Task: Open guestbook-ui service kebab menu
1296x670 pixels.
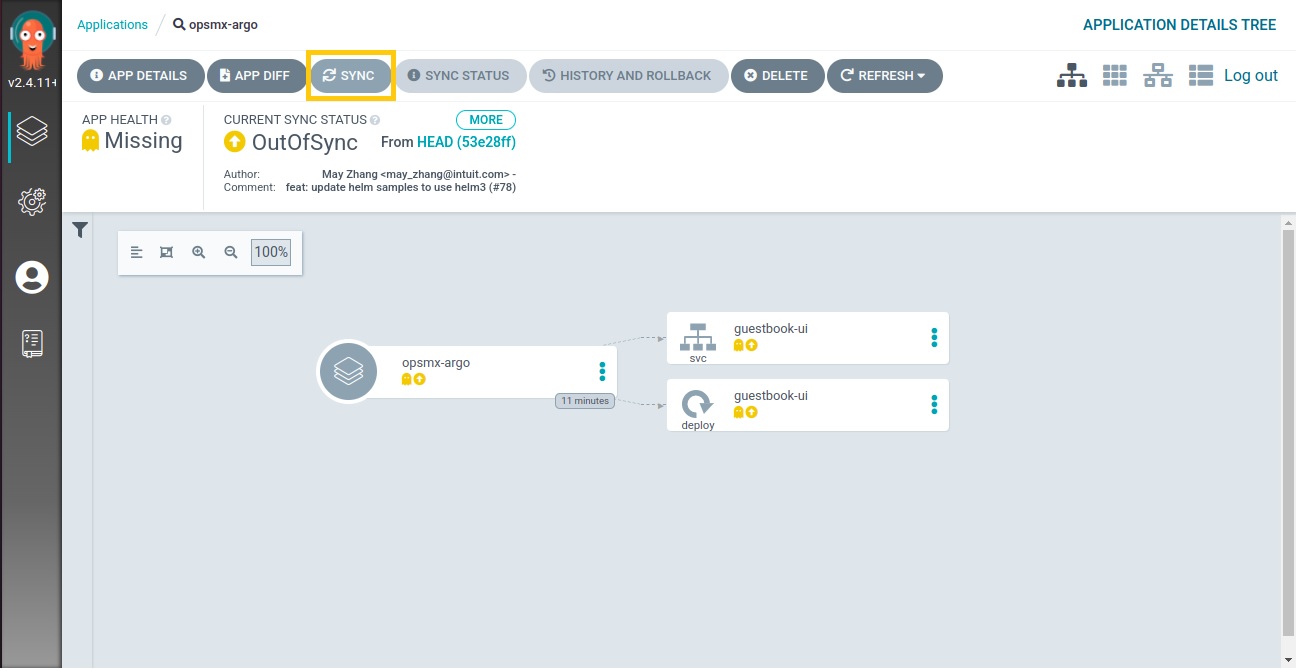Action: coord(934,338)
